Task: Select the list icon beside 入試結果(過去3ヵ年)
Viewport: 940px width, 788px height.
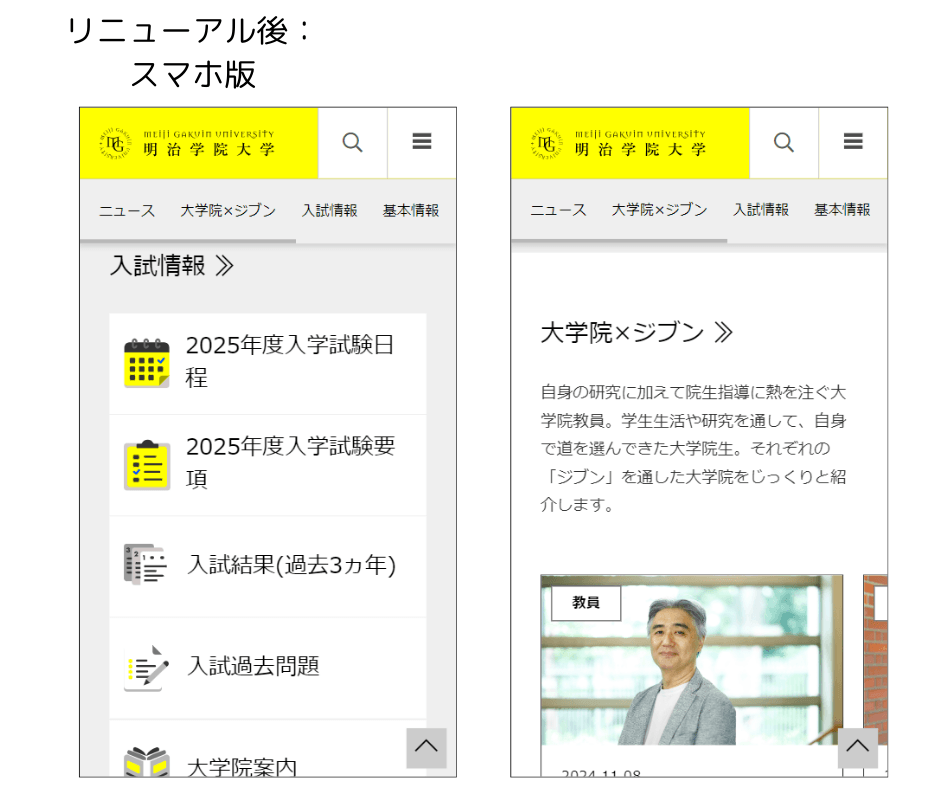Action: pos(147,565)
